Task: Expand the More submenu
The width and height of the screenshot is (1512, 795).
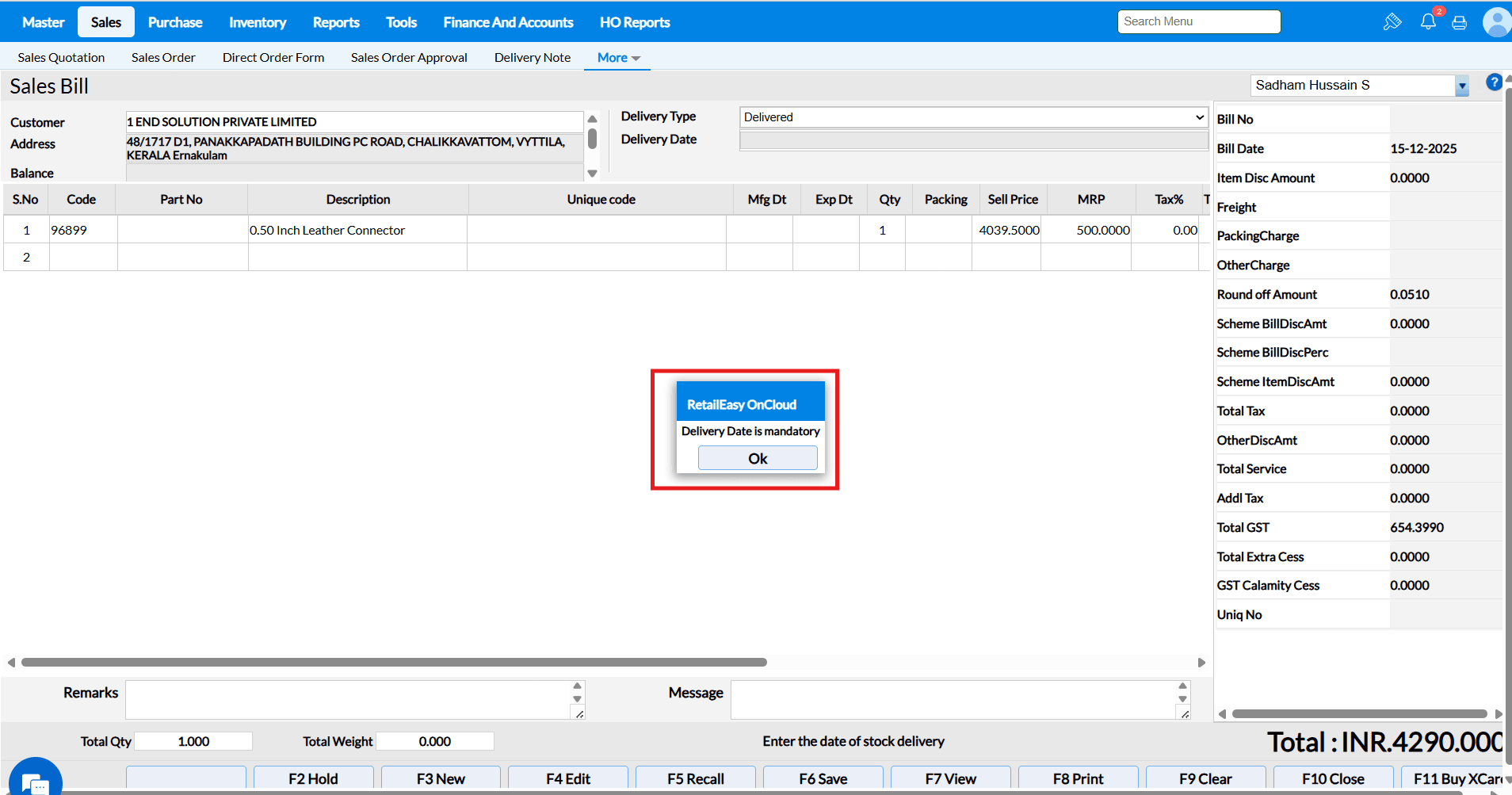Action: [x=617, y=58]
